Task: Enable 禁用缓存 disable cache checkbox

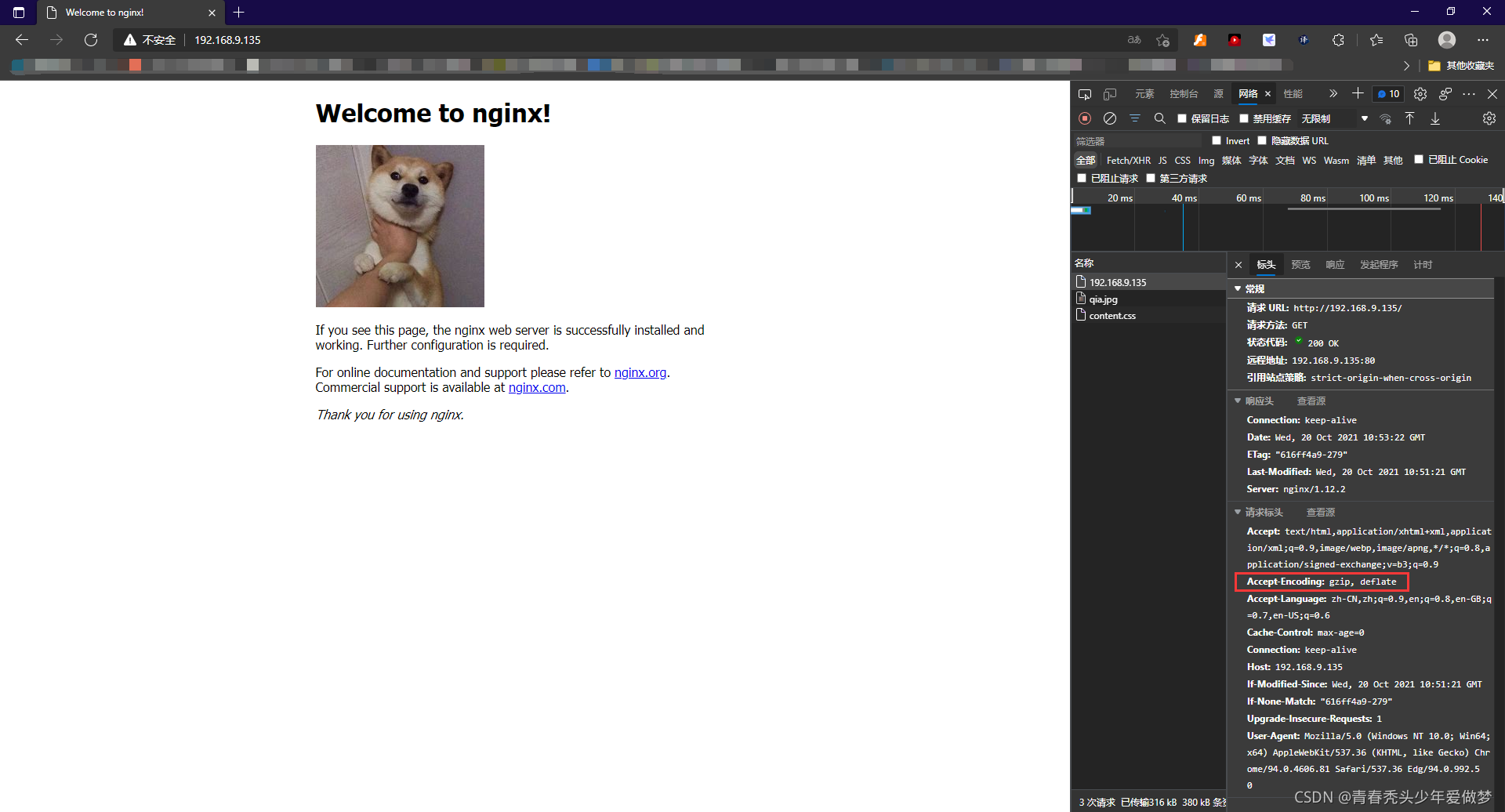Action: pos(1244,118)
